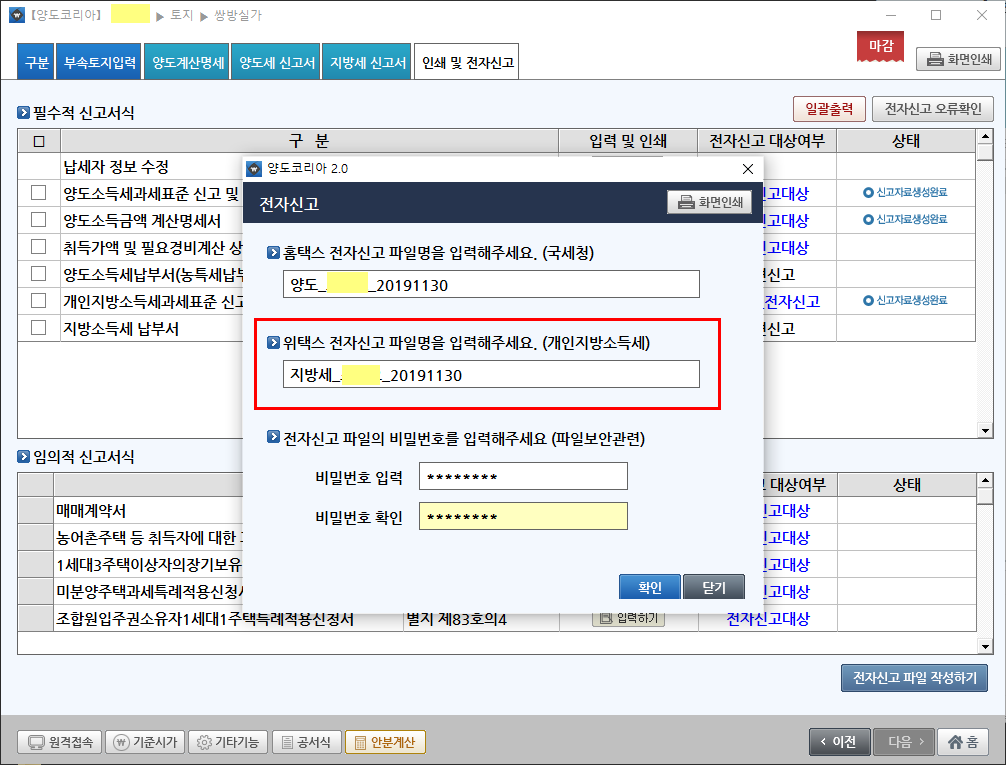Check 양도소득세납부서 row checkbox
Viewport: 1006px width, 765px height.
point(39,273)
